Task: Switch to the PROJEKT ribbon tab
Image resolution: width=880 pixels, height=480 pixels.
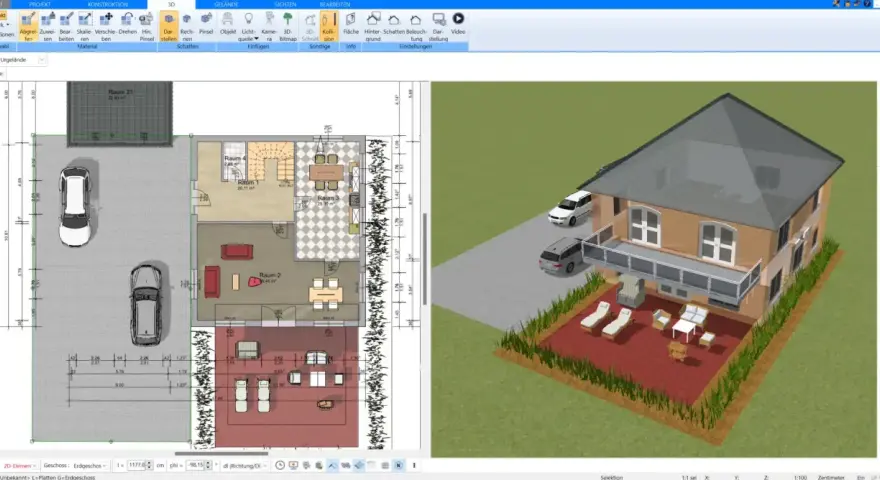Action: coord(40,4)
